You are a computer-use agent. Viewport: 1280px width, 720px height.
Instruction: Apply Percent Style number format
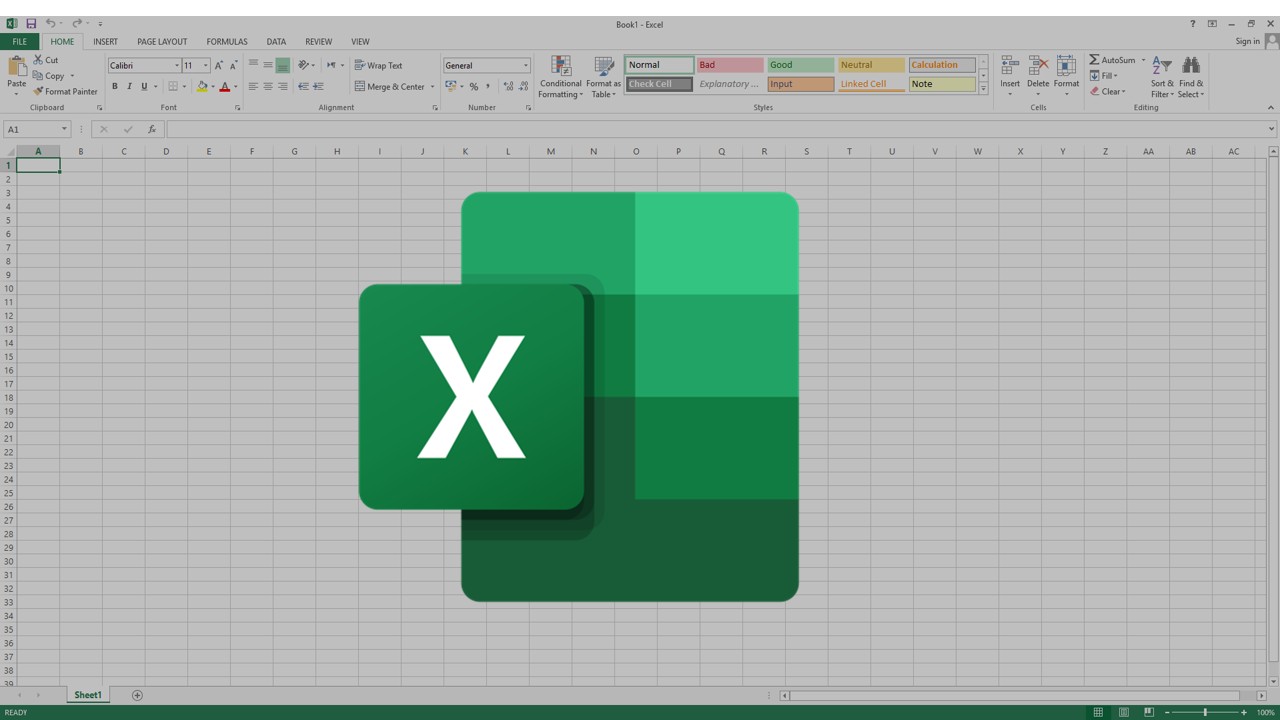473,86
